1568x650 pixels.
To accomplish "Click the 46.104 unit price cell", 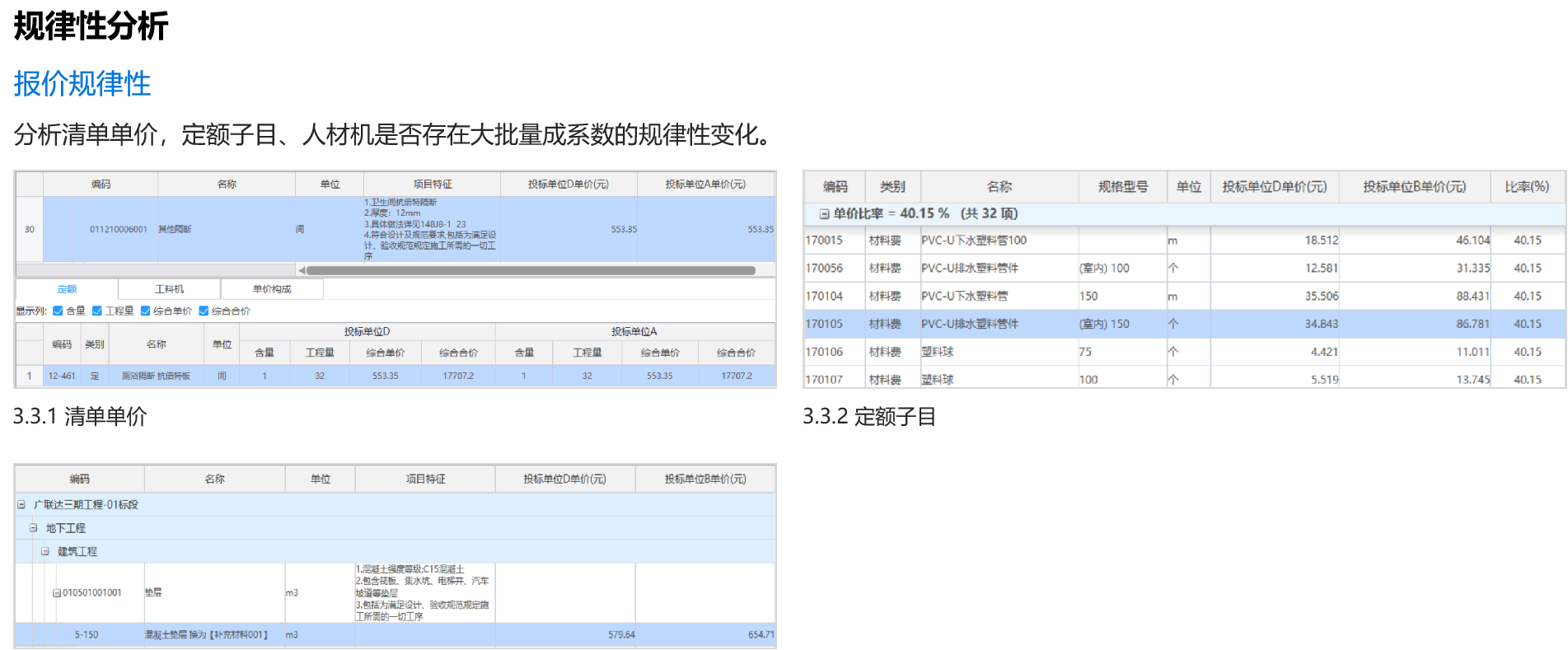I will point(1415,241).
